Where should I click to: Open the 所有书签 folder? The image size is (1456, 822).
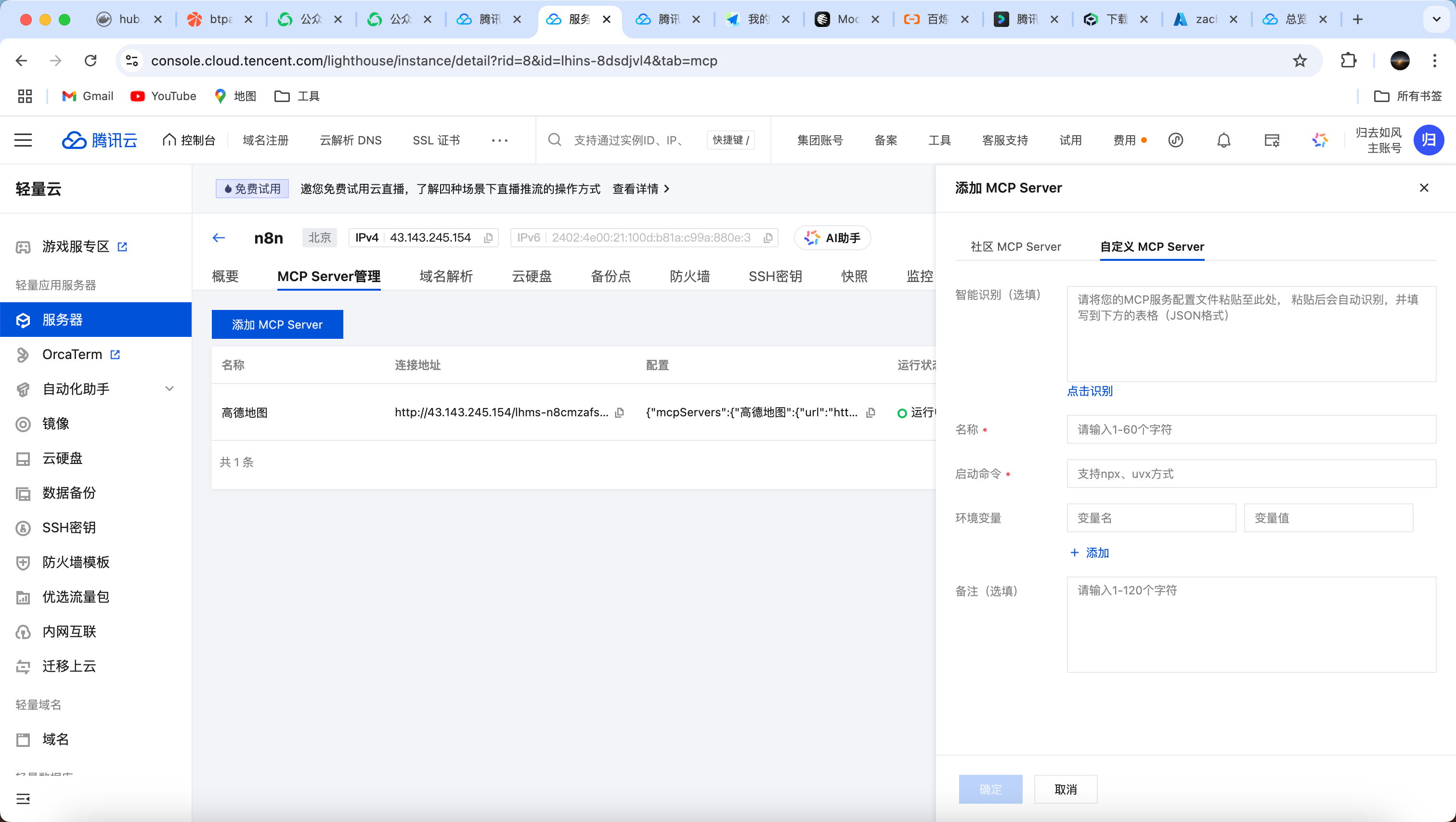coord(1408,96)
